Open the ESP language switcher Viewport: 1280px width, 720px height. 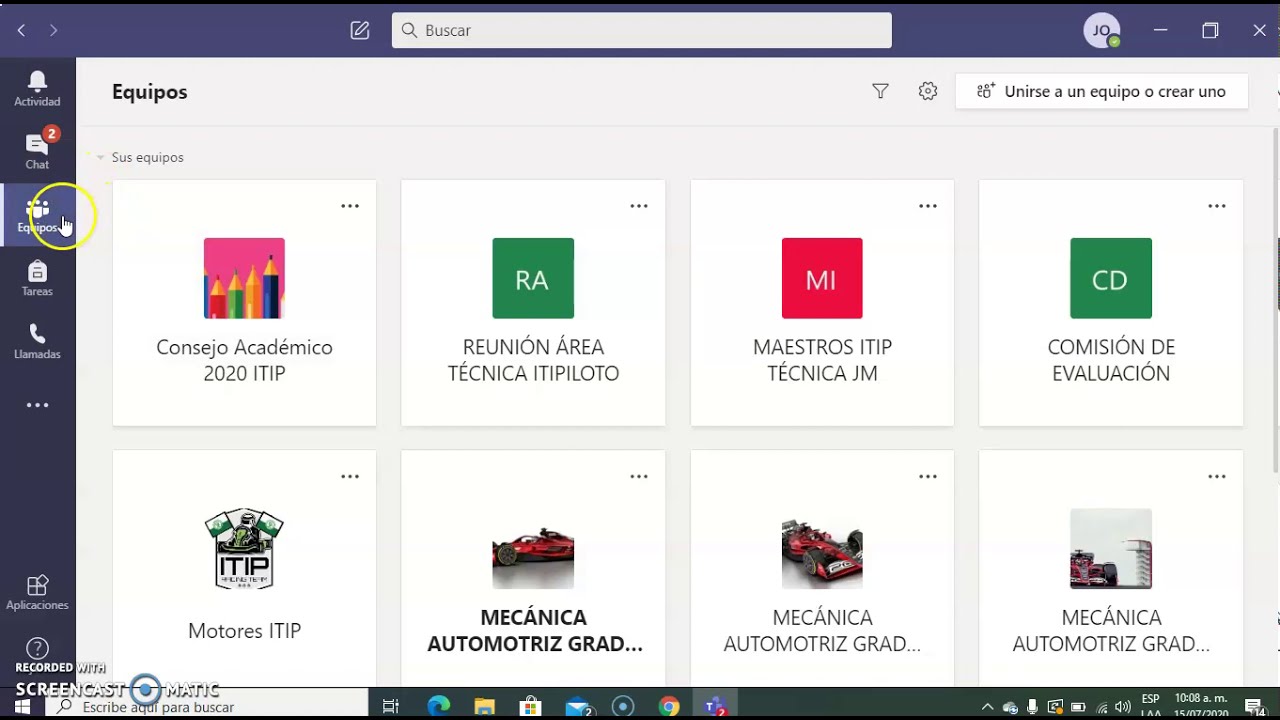click(1151, 706)
